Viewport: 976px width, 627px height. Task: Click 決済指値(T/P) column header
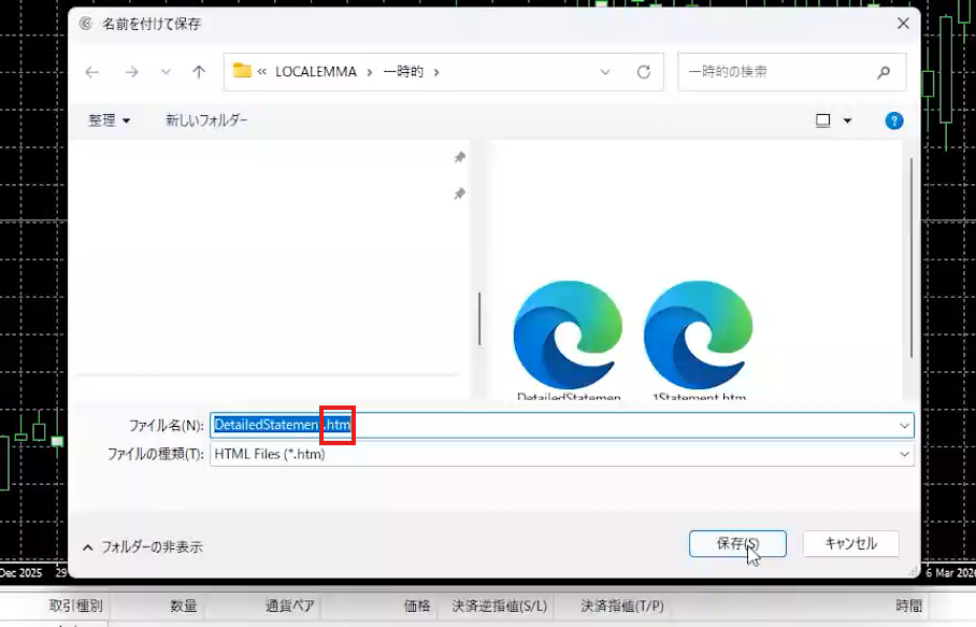click(x=622, y=605)
